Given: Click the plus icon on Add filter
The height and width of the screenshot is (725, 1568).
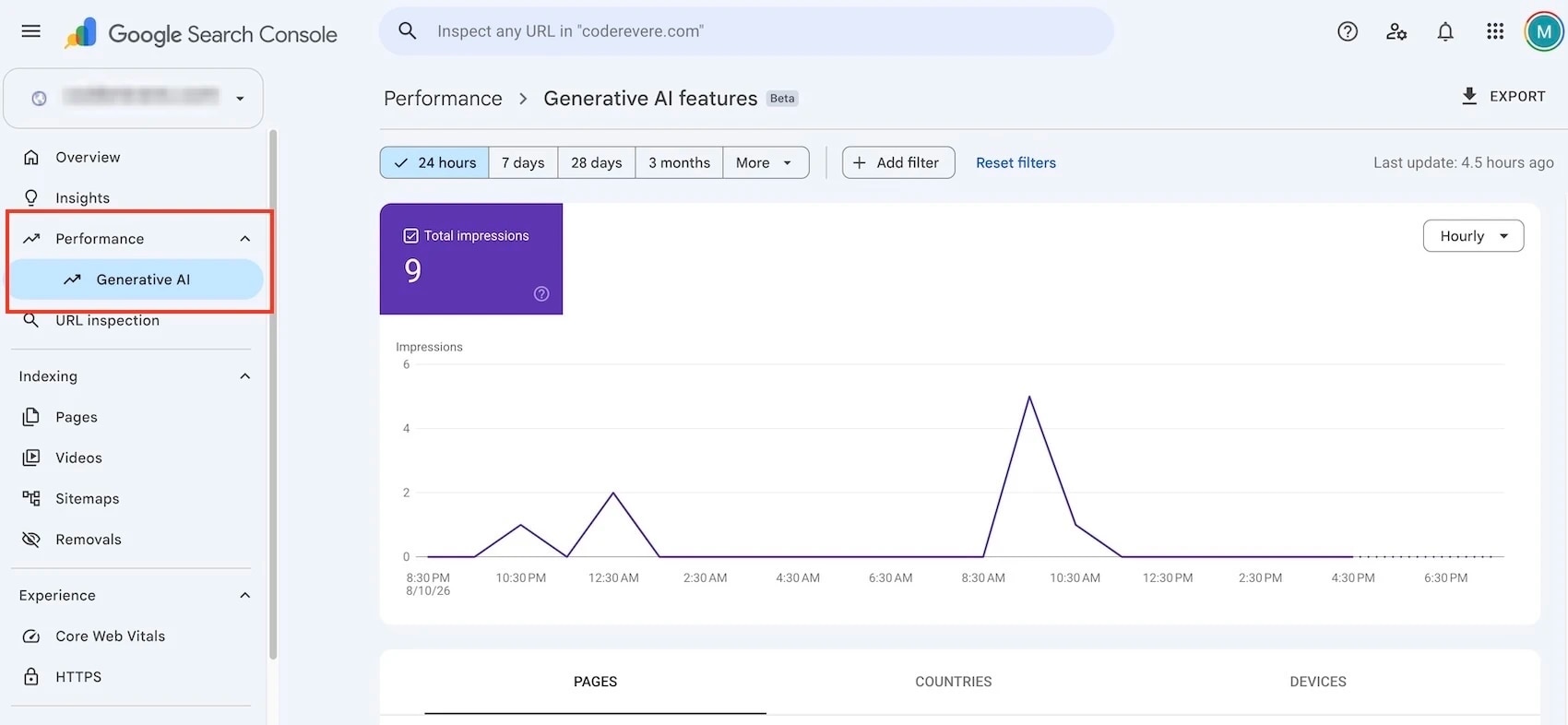Looking at the screenshot, I should pyautogui.click(x=860, y=162).
